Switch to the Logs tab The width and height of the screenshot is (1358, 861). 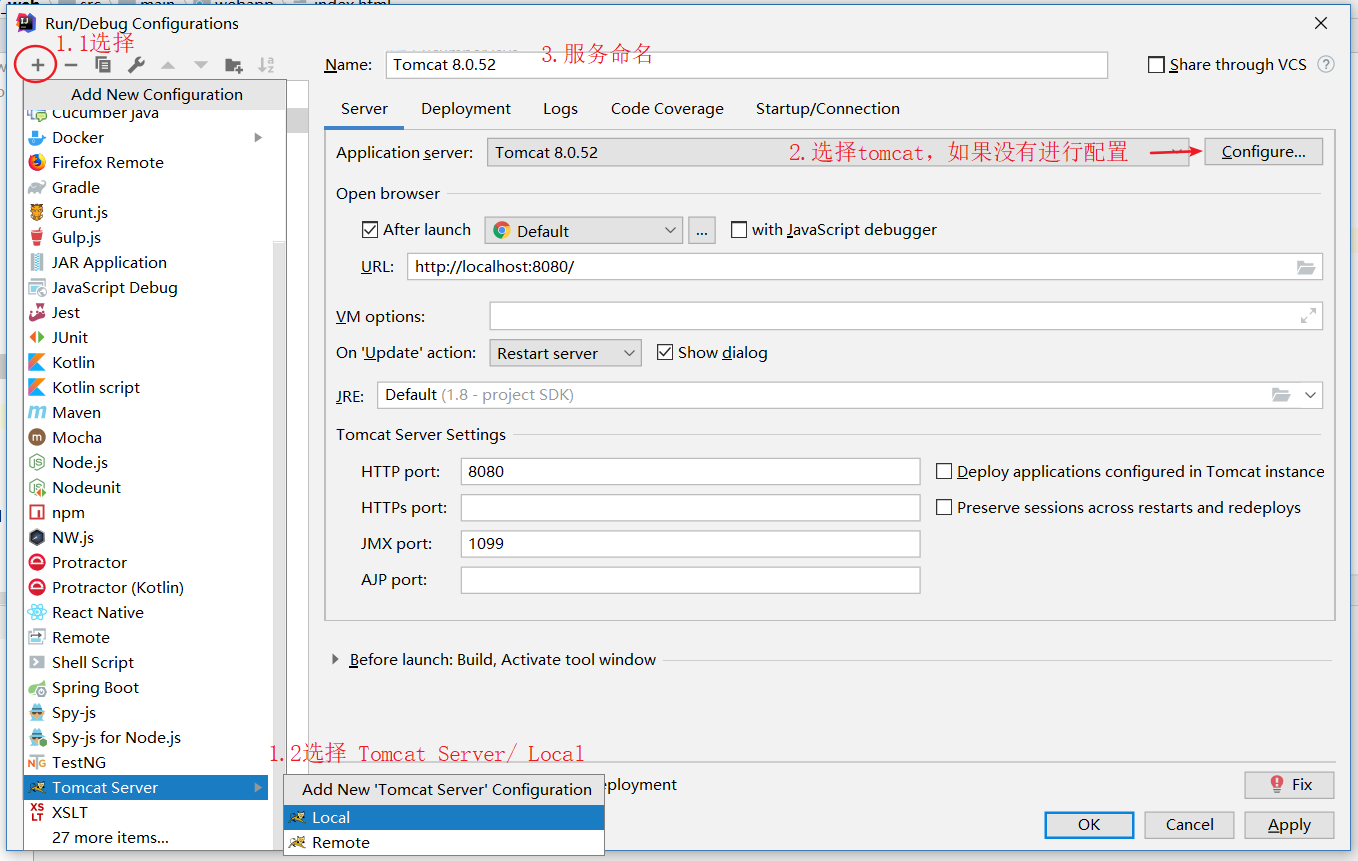point(561,109)
